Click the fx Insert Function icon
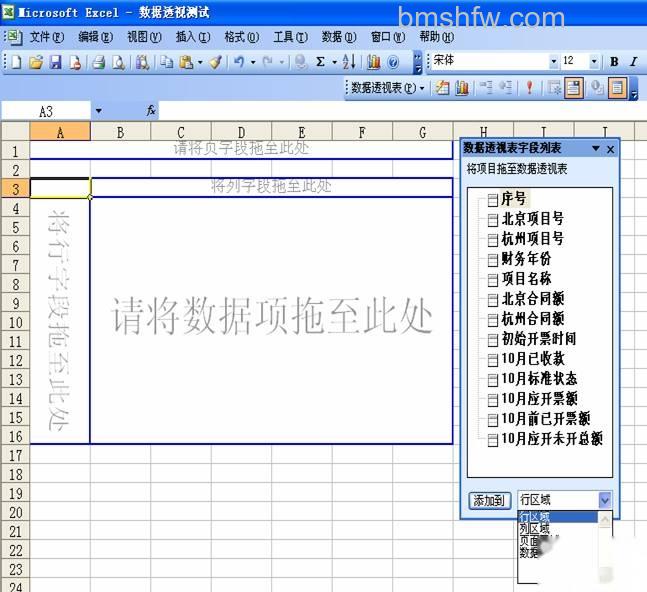The width and height of the screenshot is (647, 592). point(151,111)
